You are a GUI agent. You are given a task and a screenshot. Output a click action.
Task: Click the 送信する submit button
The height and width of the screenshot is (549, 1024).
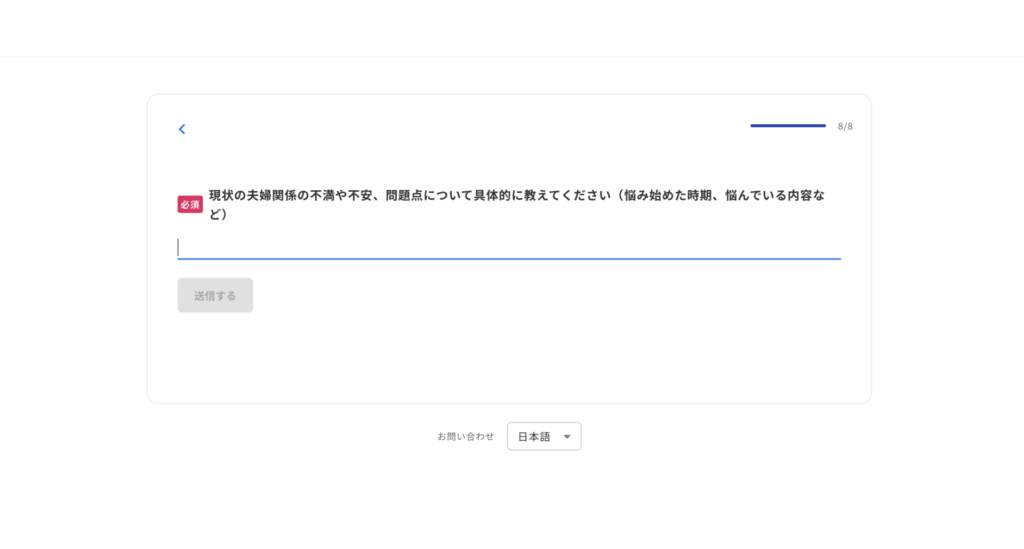[x=216, y=296]
